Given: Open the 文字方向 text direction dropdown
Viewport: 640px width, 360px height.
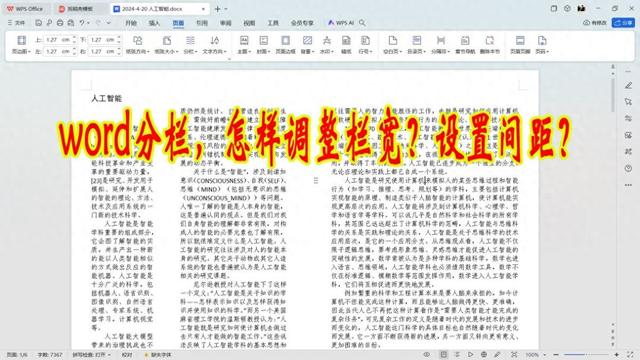Looking at the screenshot, I should [x=214, y=45].
